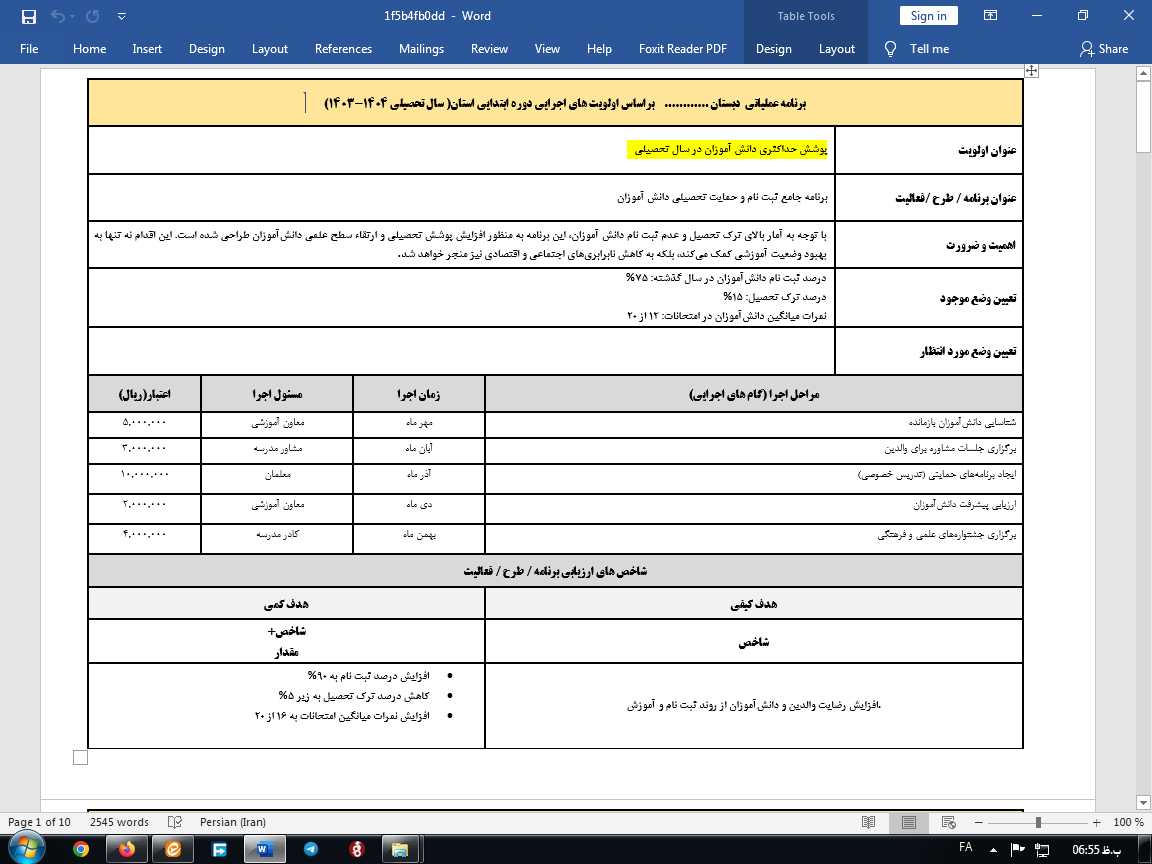Image resolution: width=1152 pixels, height=864 pixels.
Task: Click the network tray icon
Action: (x=1041, y=849)
